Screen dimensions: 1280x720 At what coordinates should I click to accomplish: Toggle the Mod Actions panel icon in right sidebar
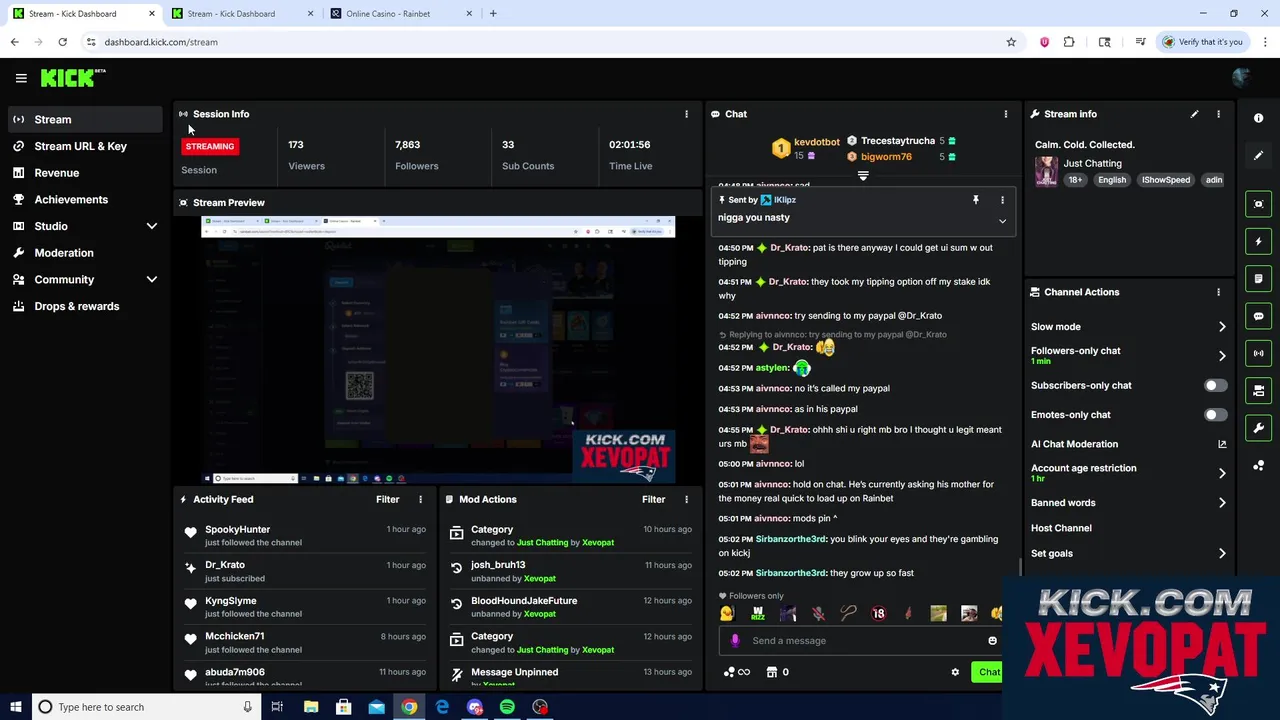pyautogui.click(x=1259, y=279)
